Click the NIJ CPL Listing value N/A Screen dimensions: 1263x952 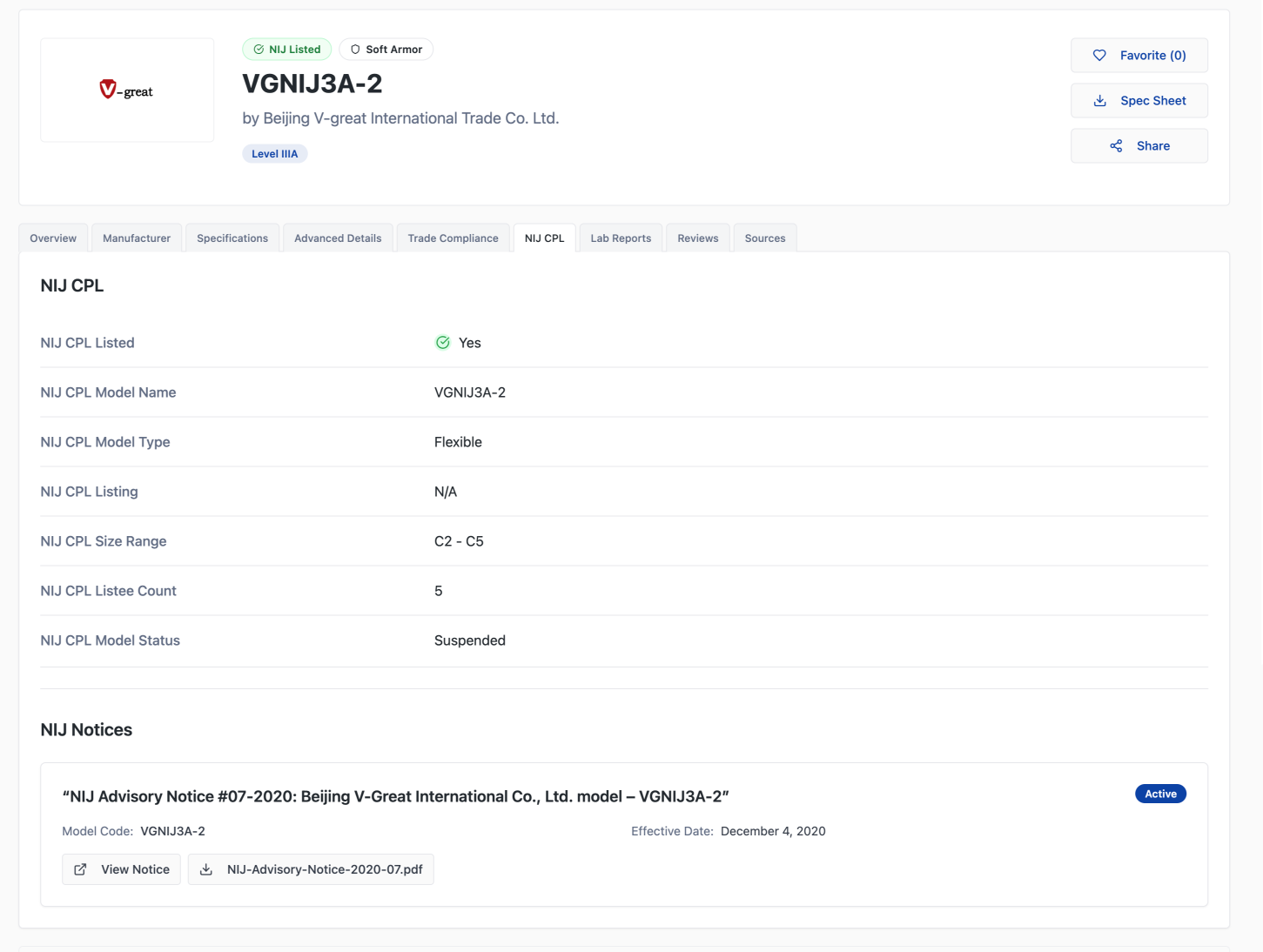[x=446, y=492]
